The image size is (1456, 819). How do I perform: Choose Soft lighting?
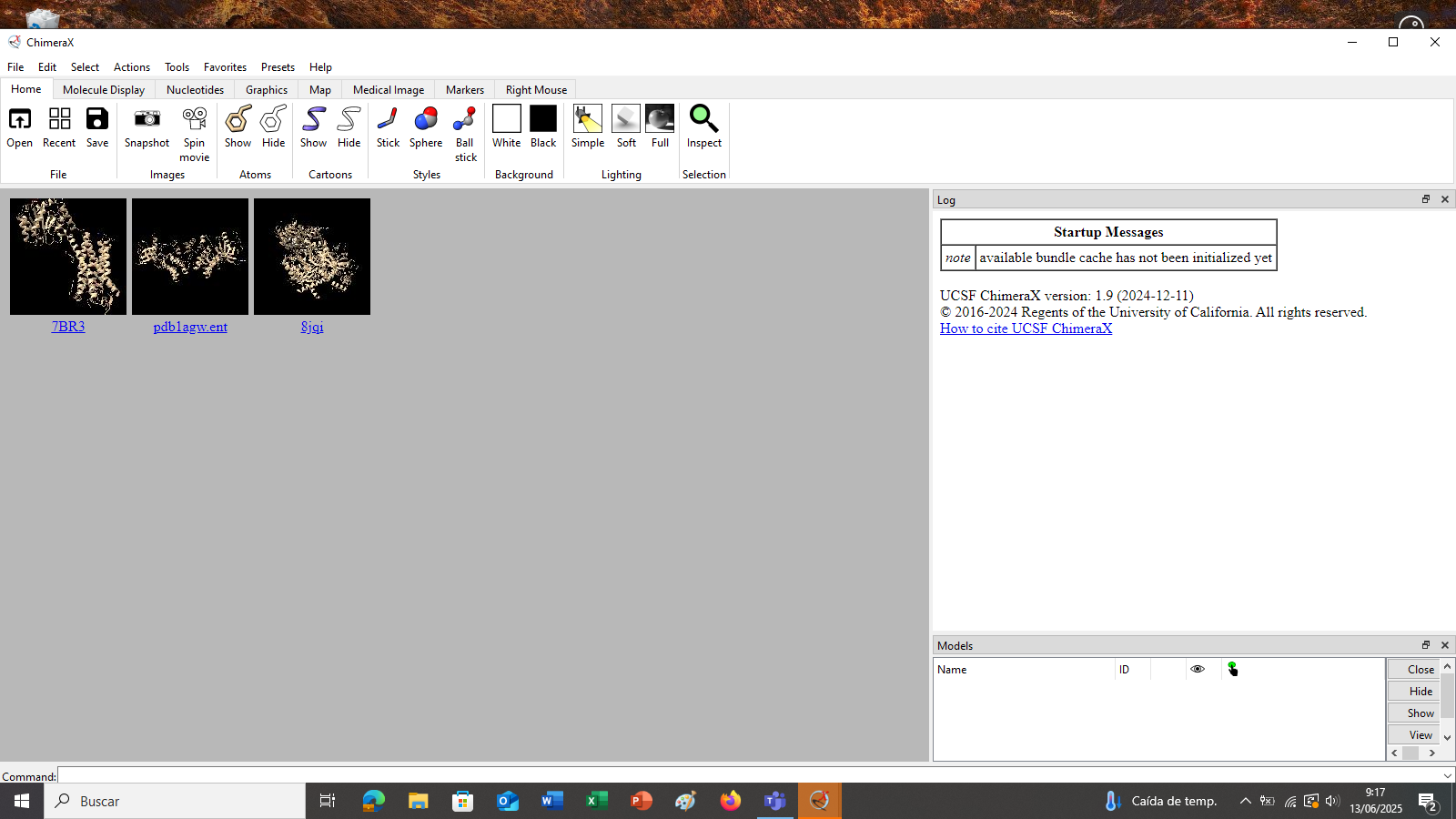(626, 127)
